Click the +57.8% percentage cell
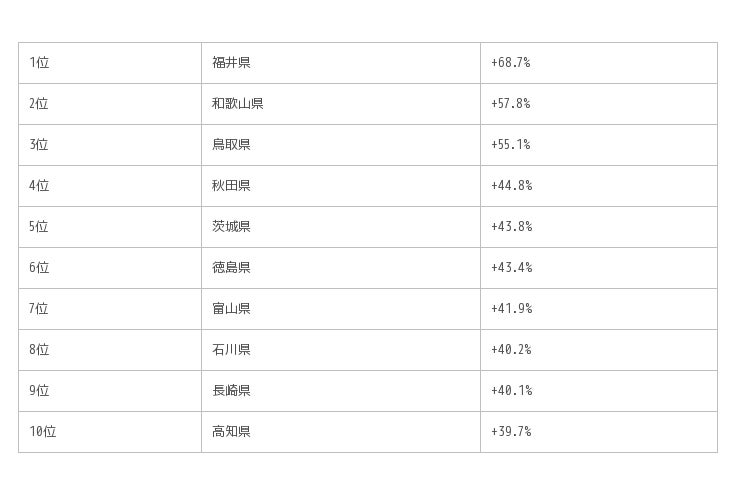Viewport: 740px width, 493px height. [x=510, y=104]
